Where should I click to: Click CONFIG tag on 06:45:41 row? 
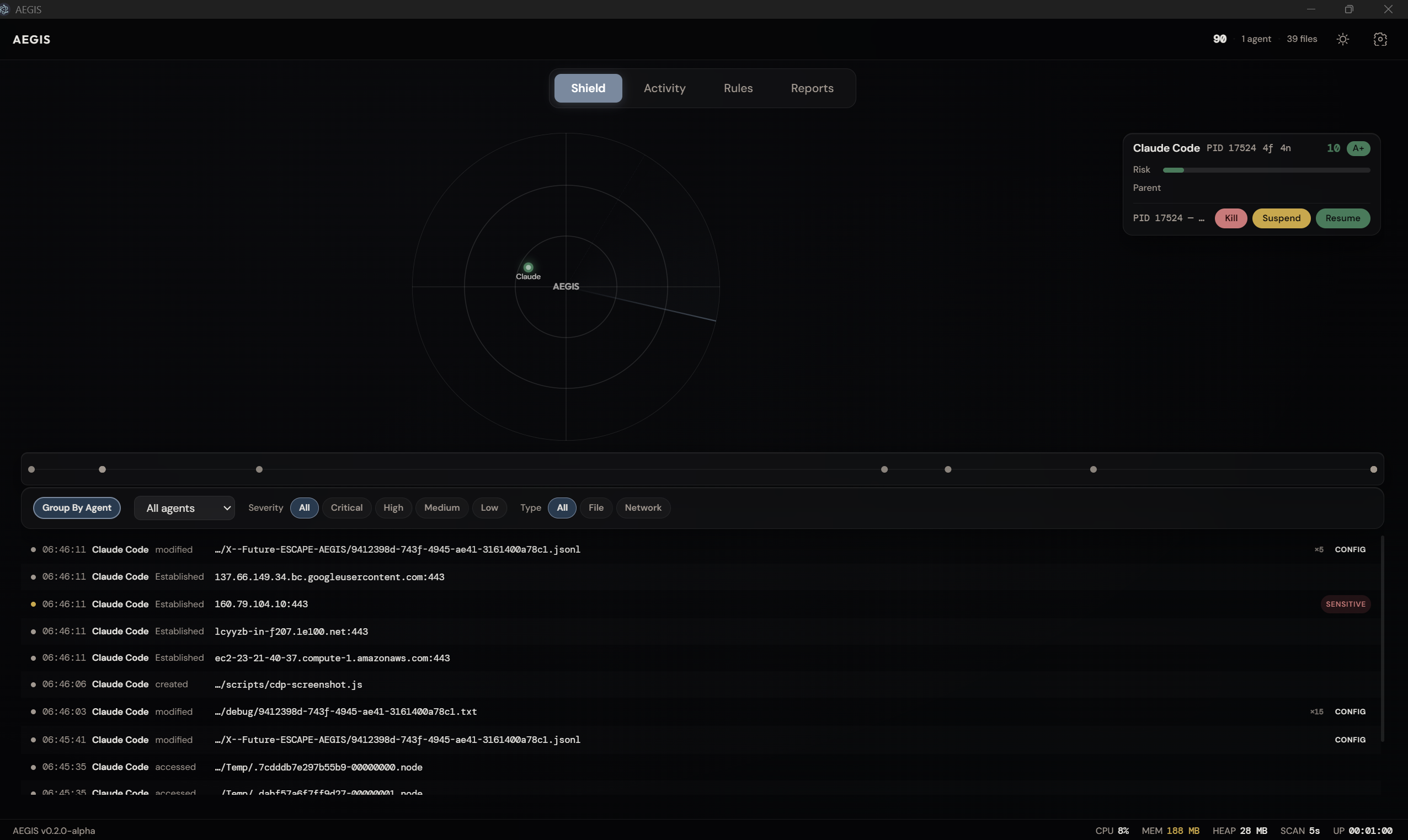1350,740
